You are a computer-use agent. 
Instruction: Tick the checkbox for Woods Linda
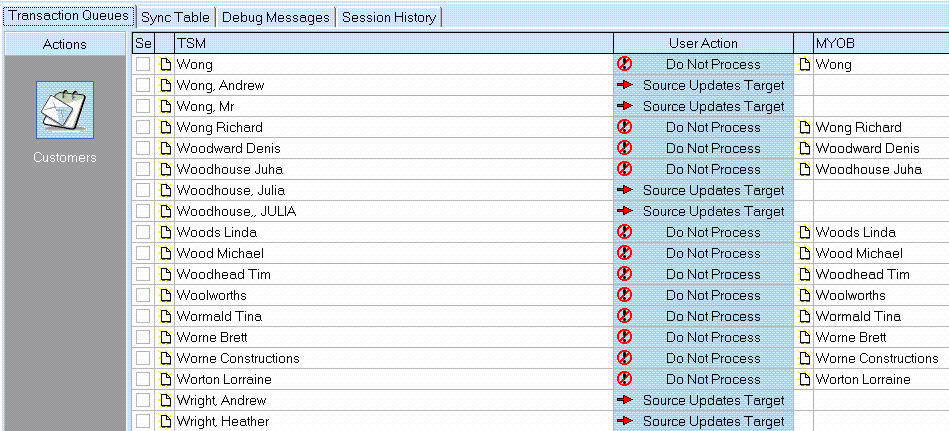(x=143, y=233)
